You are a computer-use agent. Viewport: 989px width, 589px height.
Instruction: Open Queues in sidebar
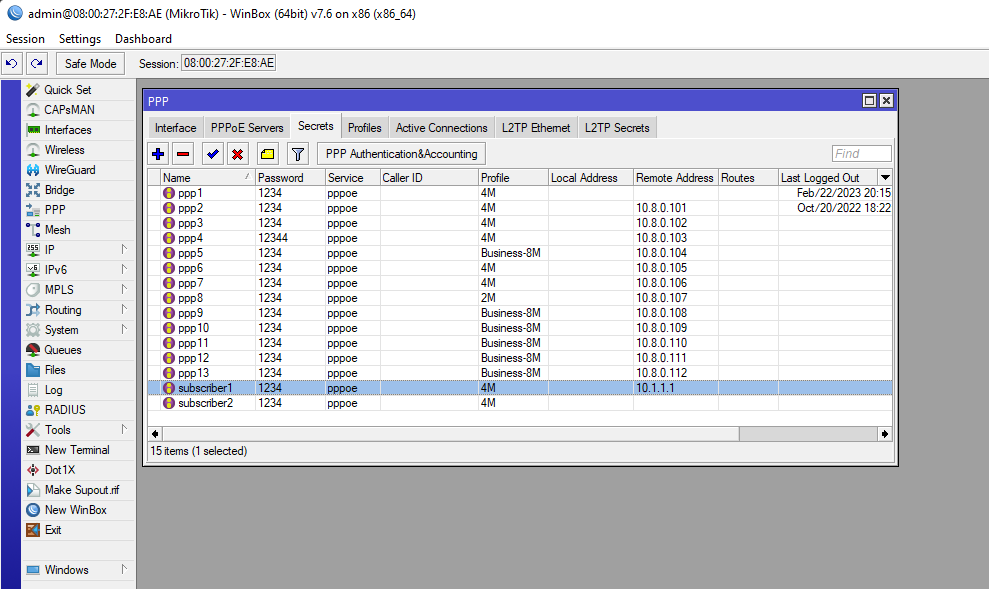(79, 350)
